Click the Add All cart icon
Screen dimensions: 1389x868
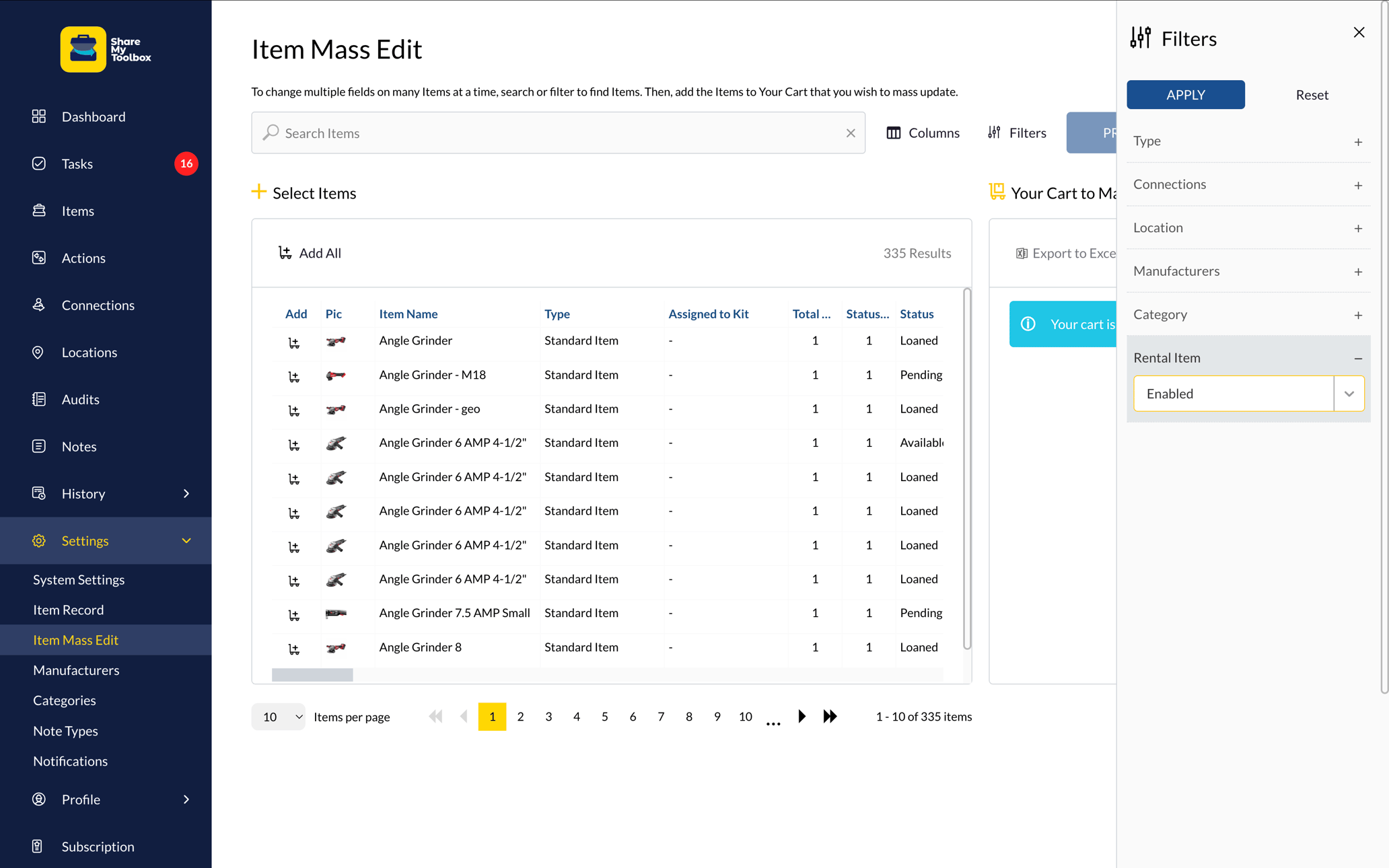285,253
